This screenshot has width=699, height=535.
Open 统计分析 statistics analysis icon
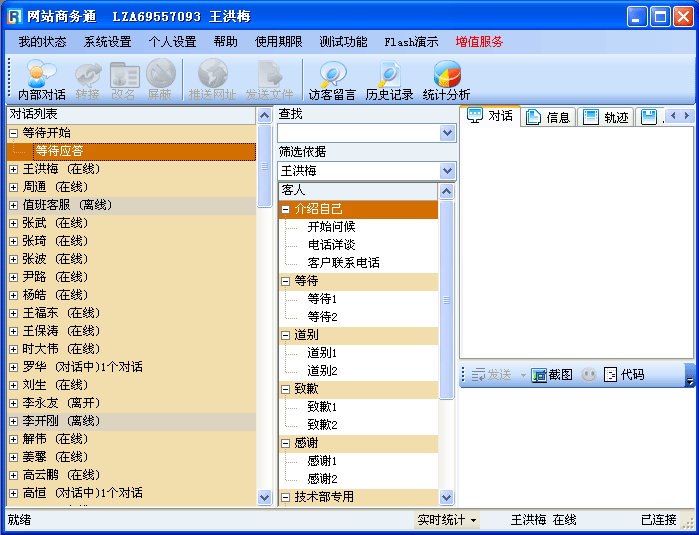[446, 78]
